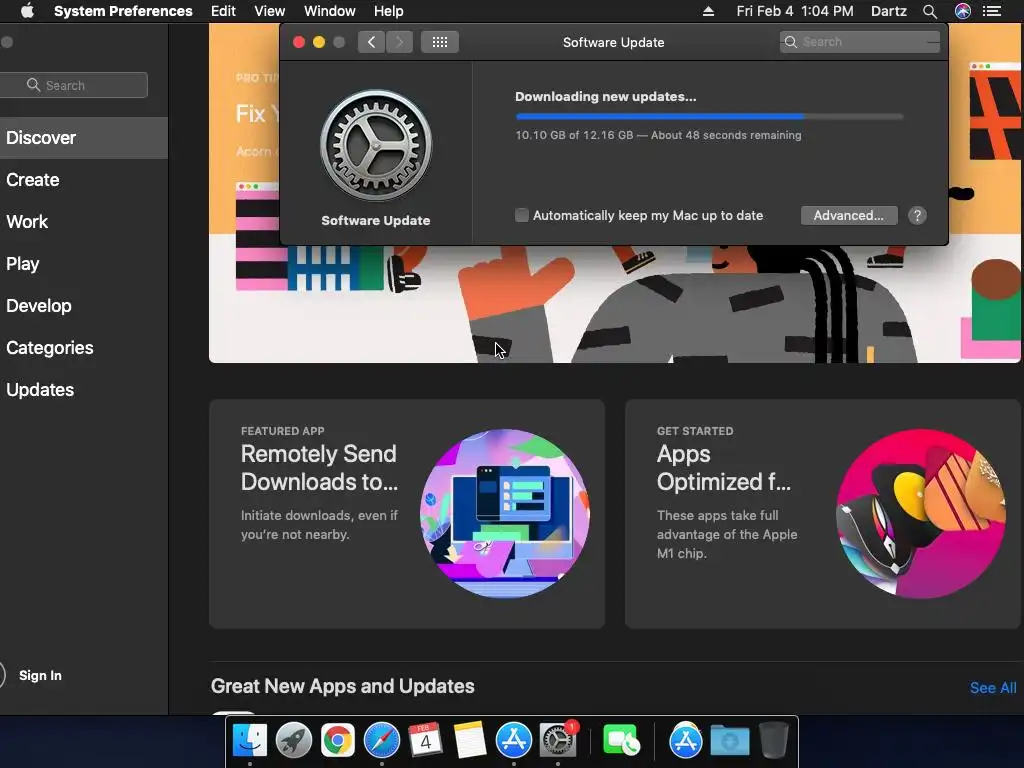Open FaceTime from the Dock
Screen dimensions: 1024x768
[621, 741]
